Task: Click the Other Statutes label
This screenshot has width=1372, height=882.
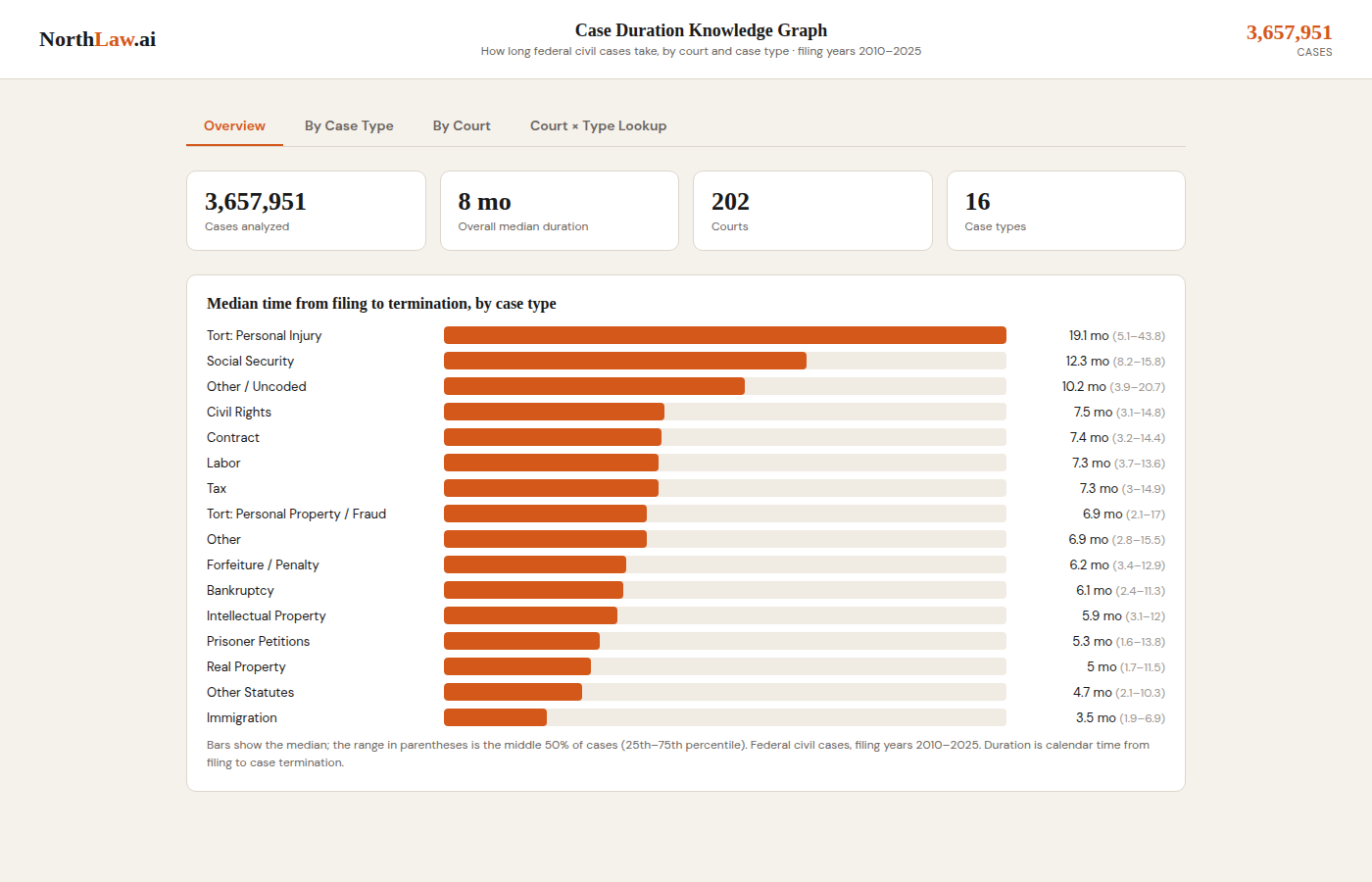Action: (x=250, y=692)
